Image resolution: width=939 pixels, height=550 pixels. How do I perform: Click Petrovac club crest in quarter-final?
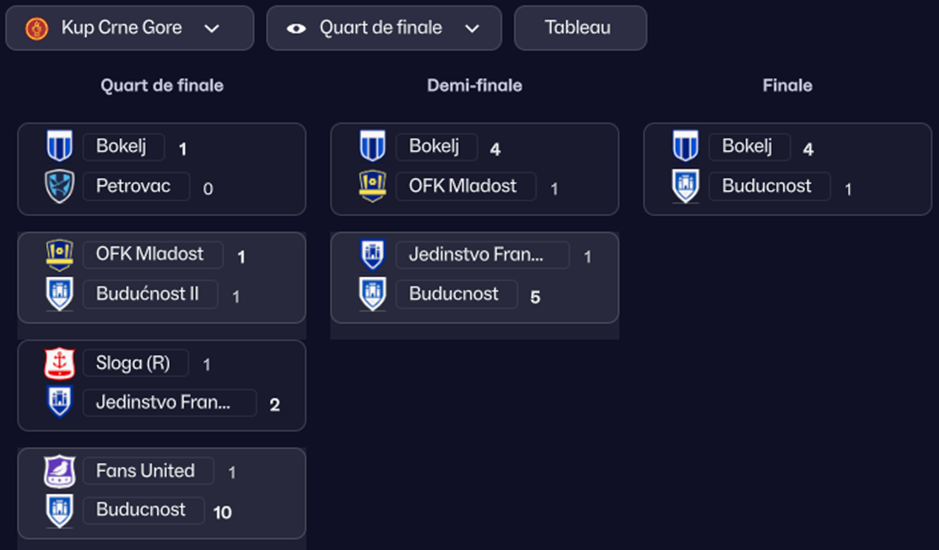[60, 187]
